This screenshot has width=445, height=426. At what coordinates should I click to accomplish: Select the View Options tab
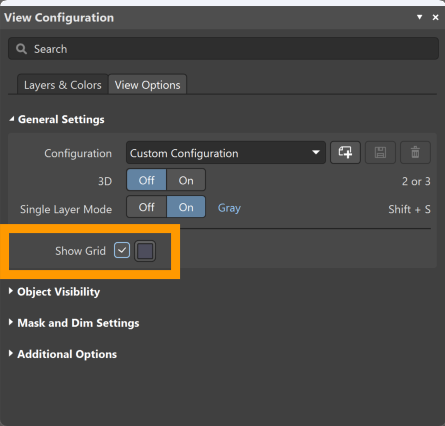[x=147, y=85]
